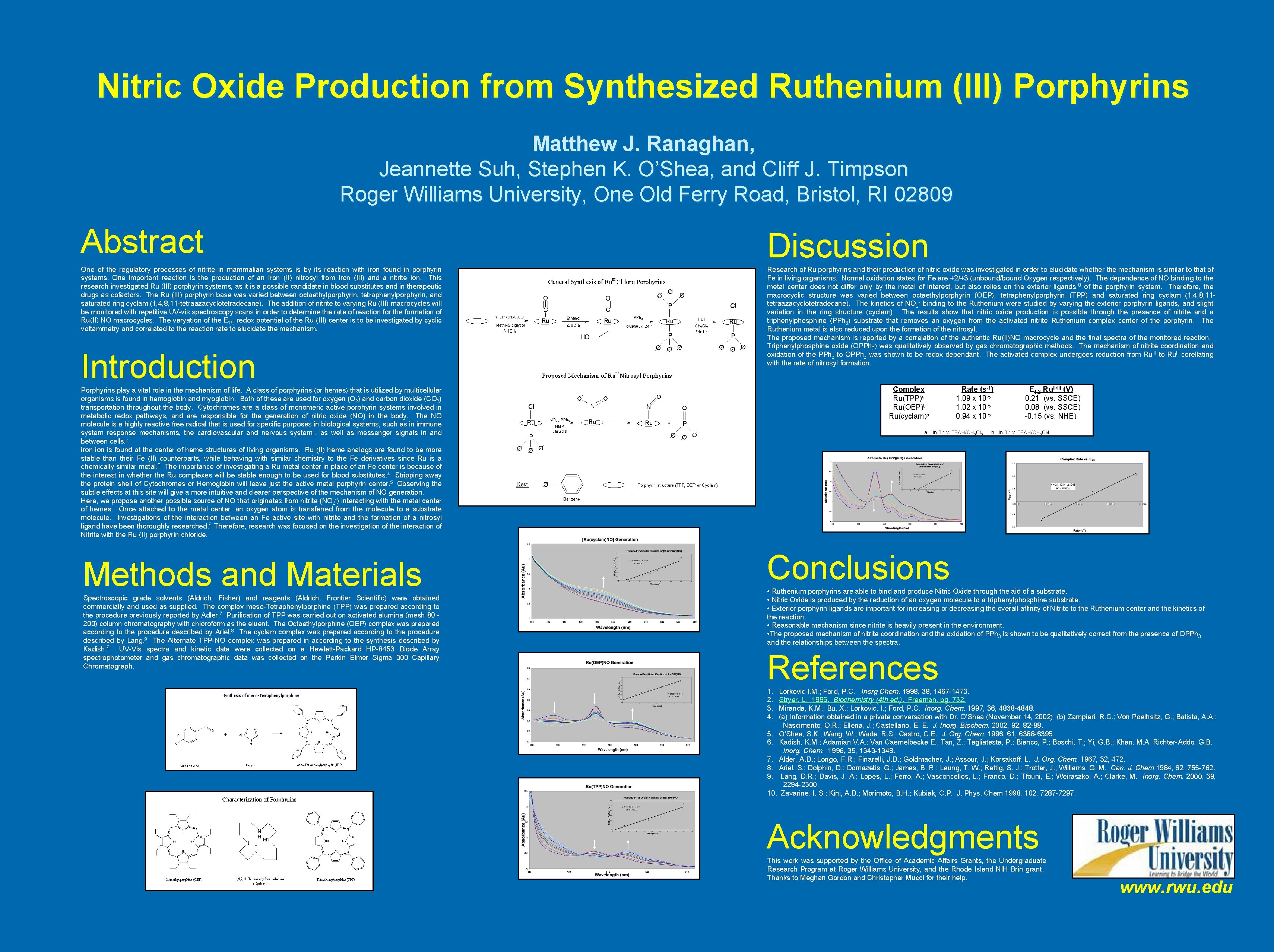Click the yellow poster title text
Viewport: 1274px width, 952px height.
pos(643,86)
